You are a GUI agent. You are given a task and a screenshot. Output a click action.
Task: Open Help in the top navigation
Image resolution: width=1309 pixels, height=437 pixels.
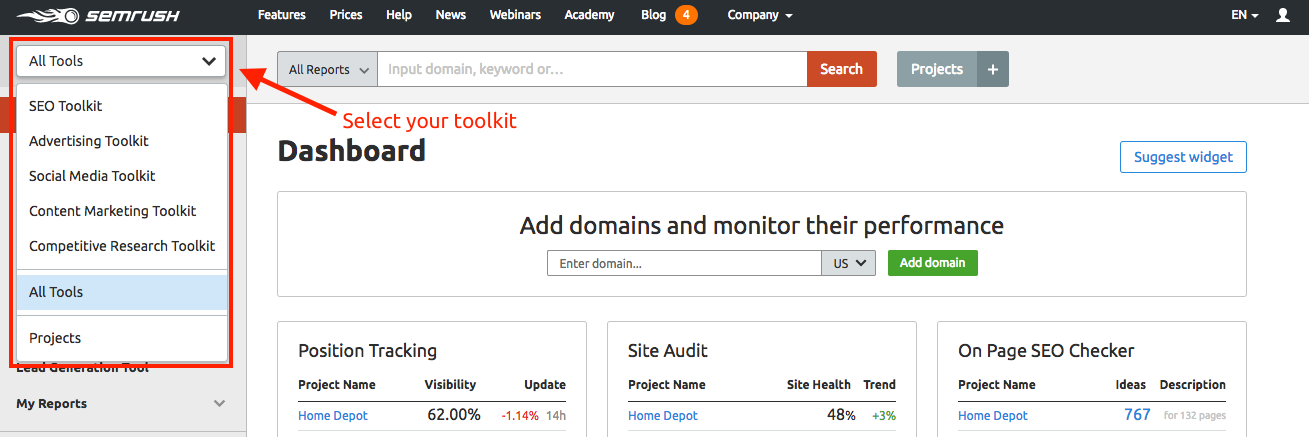pos(399,15)
